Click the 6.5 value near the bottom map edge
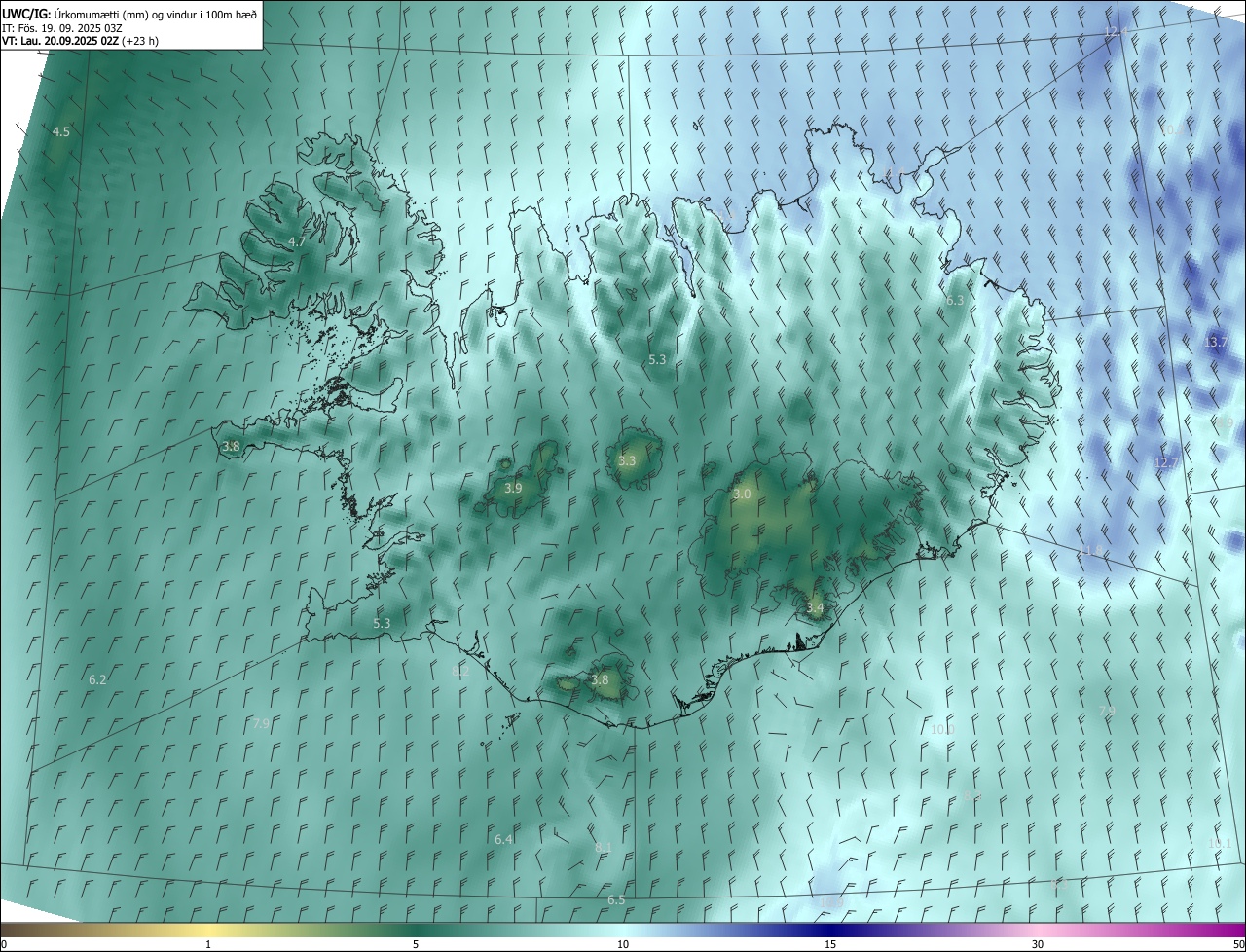Screen dimensions: 1246x952 point(616,899)
